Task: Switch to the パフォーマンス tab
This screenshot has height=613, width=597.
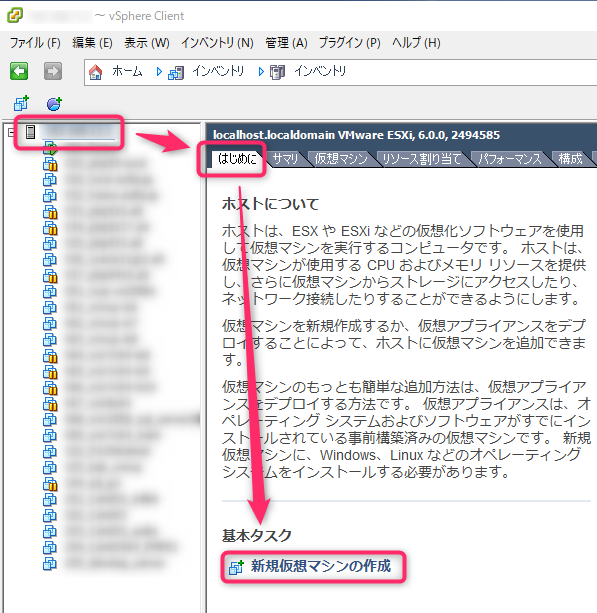Action: click(510, 159)
